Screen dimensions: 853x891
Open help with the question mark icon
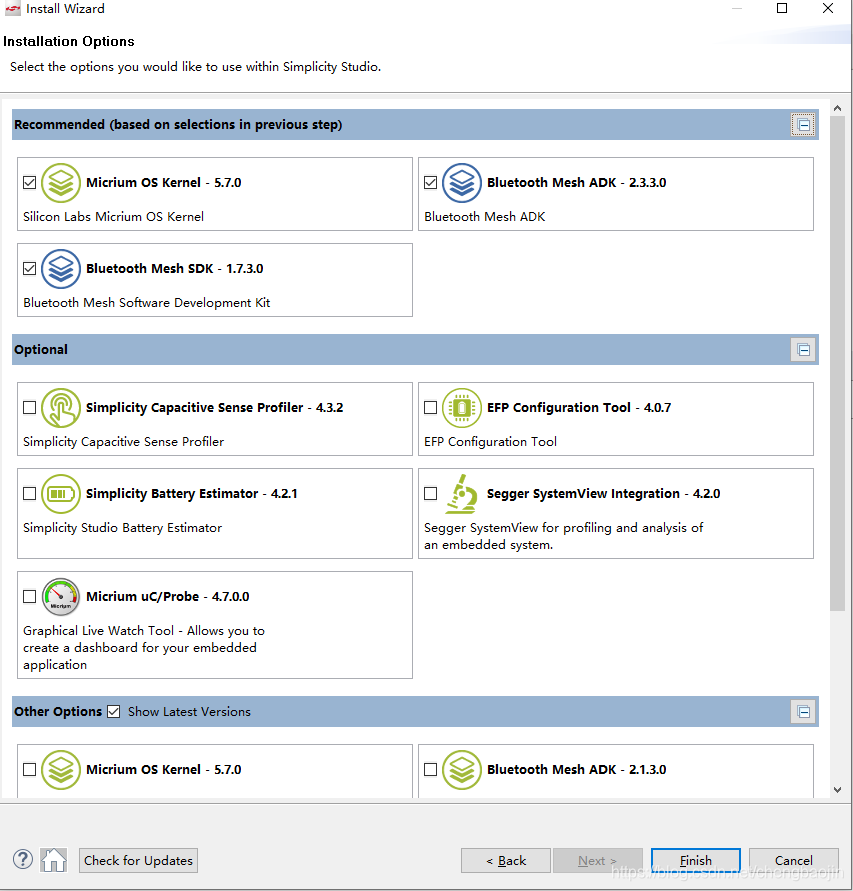23,860
